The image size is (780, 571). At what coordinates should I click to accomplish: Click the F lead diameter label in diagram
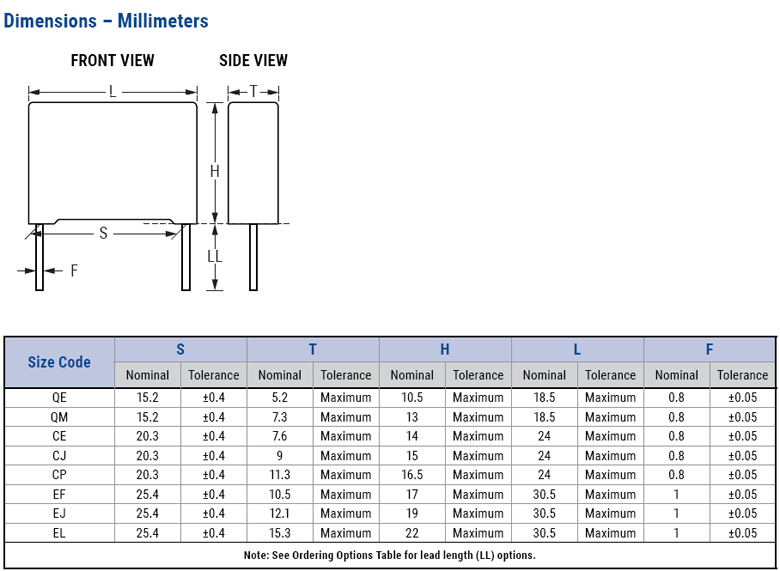click(74, 270)
